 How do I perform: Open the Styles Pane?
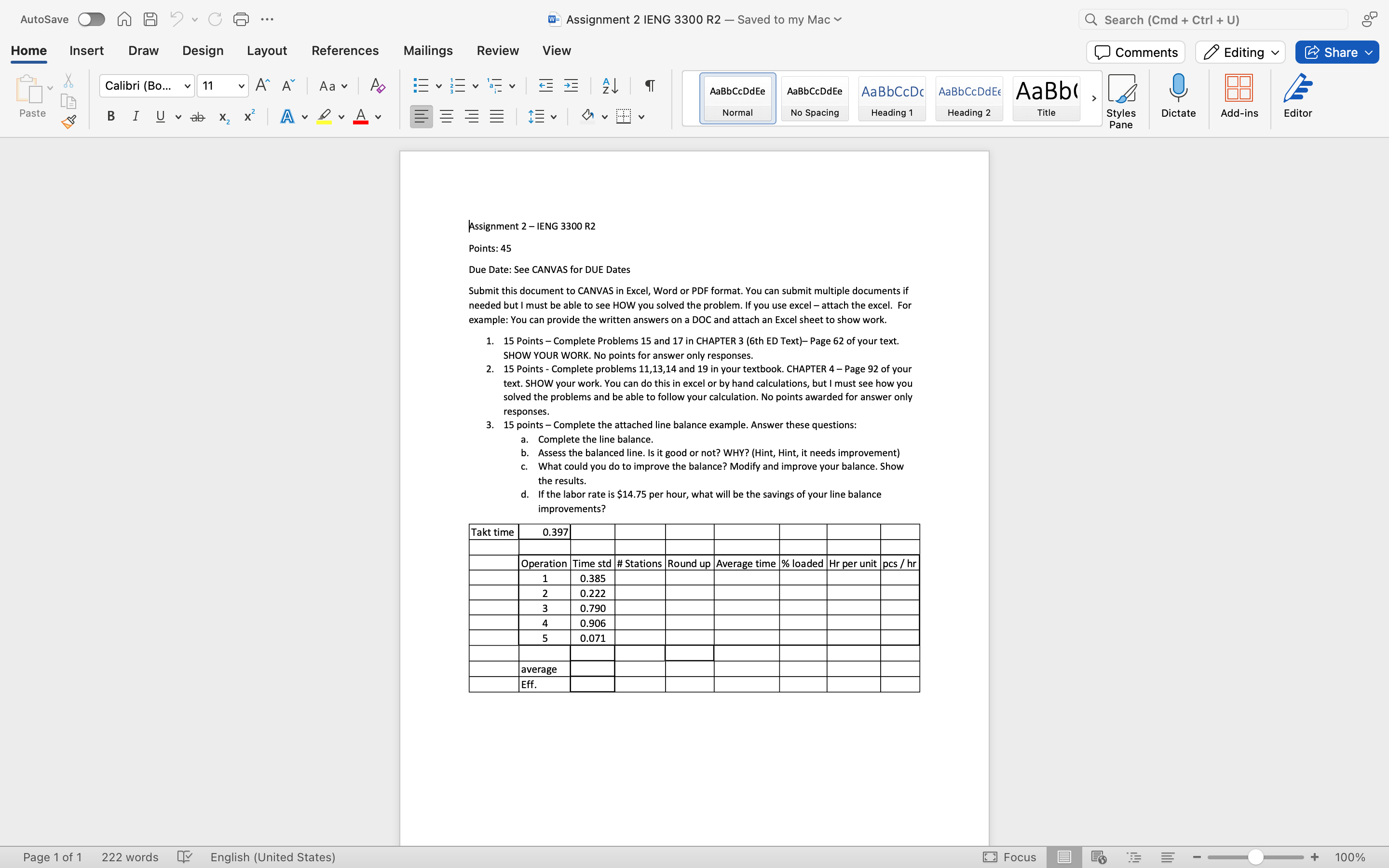(x=1121, y=97)
